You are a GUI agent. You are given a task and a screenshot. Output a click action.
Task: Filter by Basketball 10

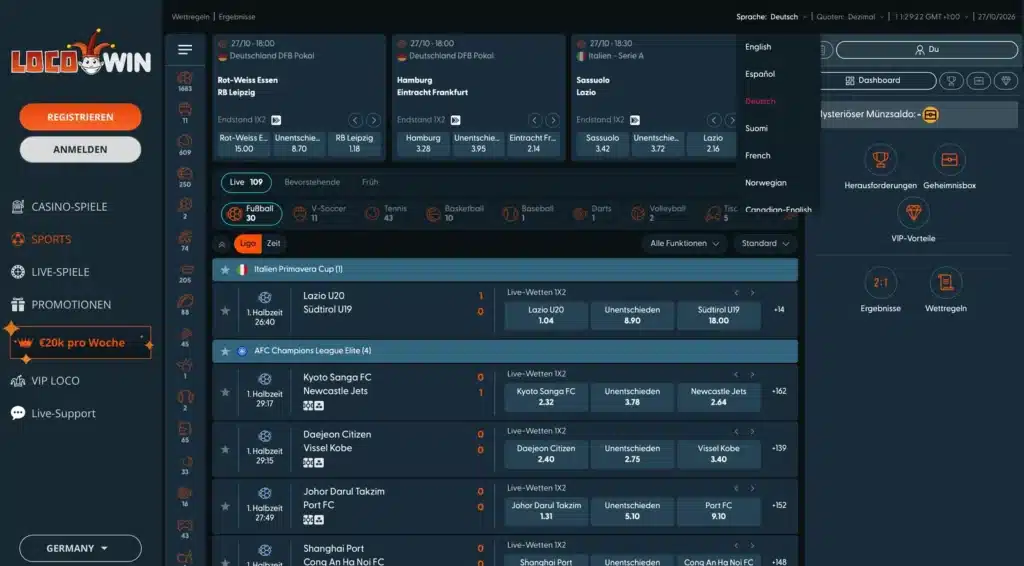pyautogui.click(x=455, y=213)
